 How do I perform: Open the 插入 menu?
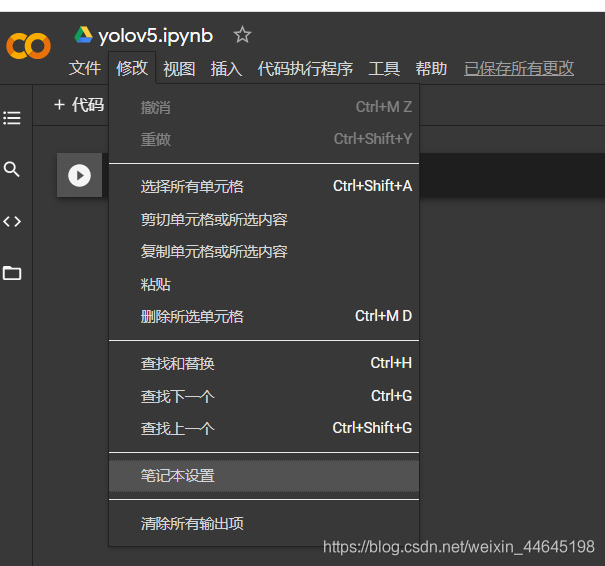(x=226, y=68)
